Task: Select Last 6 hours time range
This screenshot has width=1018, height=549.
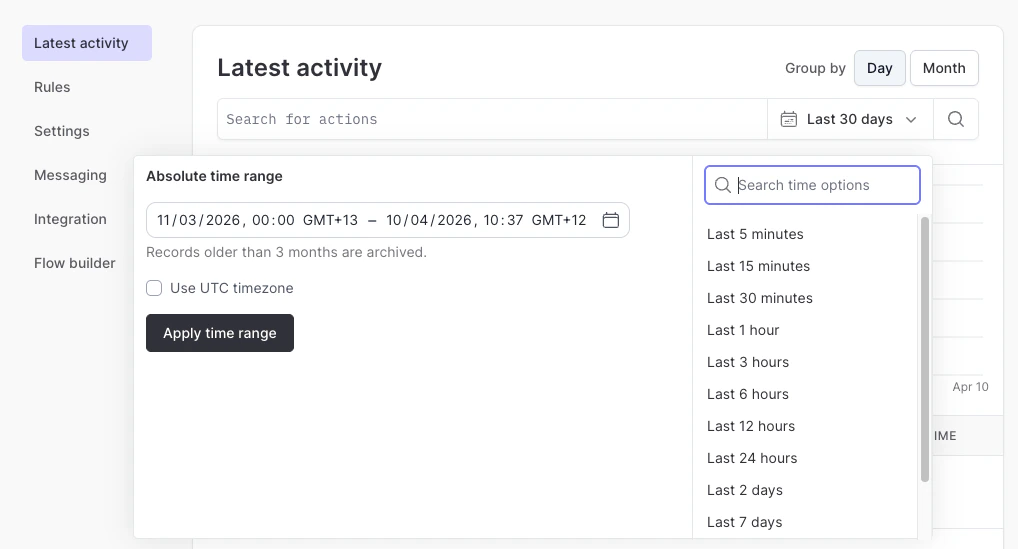Action: tap(748, 394)
